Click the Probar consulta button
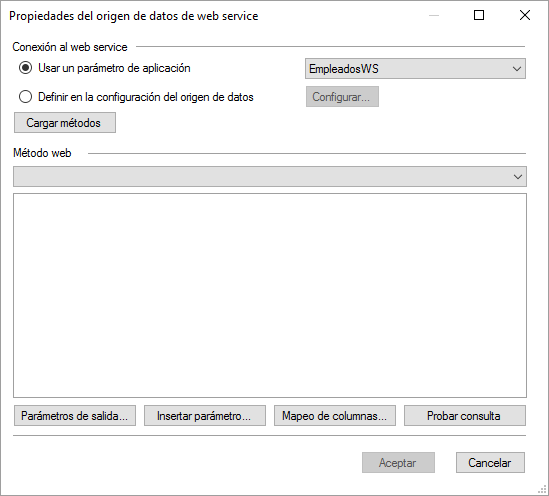Viewport: 549px width, 496px height. [465, 416]
